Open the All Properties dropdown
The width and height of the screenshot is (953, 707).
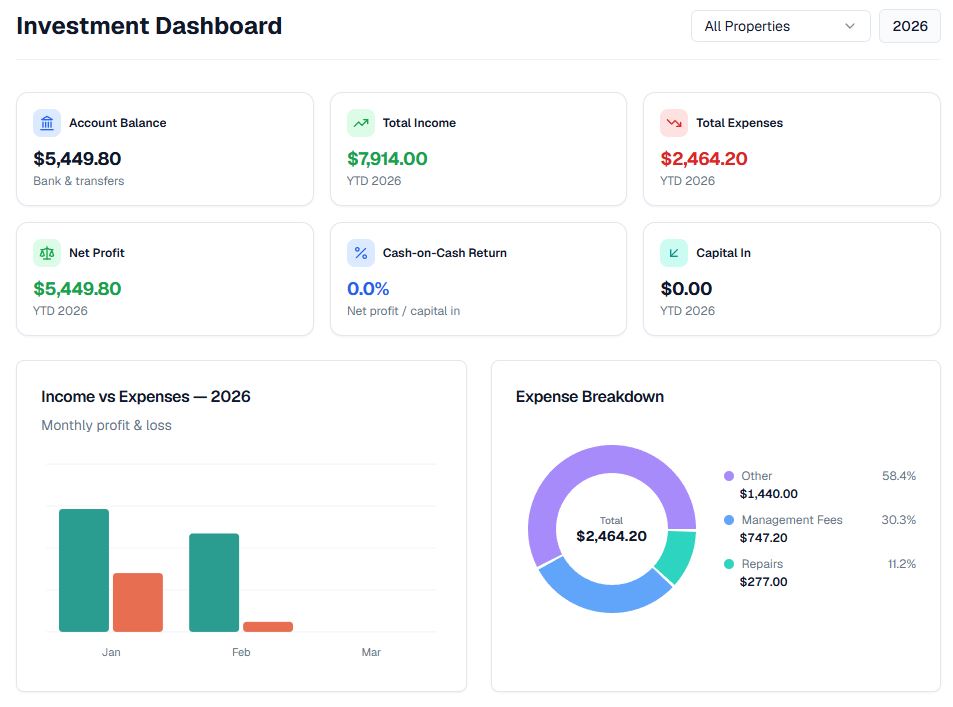point(779,26)
